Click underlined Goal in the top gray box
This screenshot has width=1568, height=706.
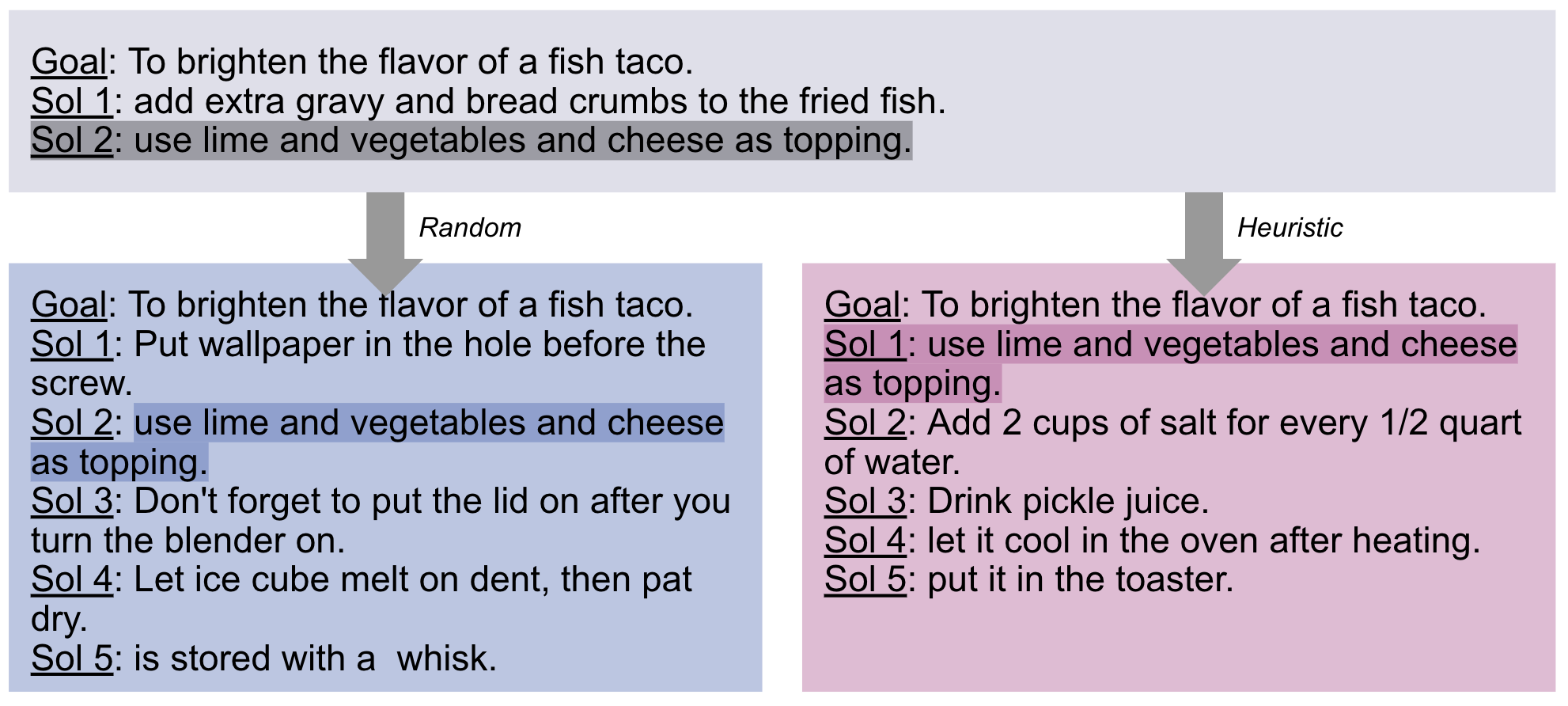click(69, 62)
